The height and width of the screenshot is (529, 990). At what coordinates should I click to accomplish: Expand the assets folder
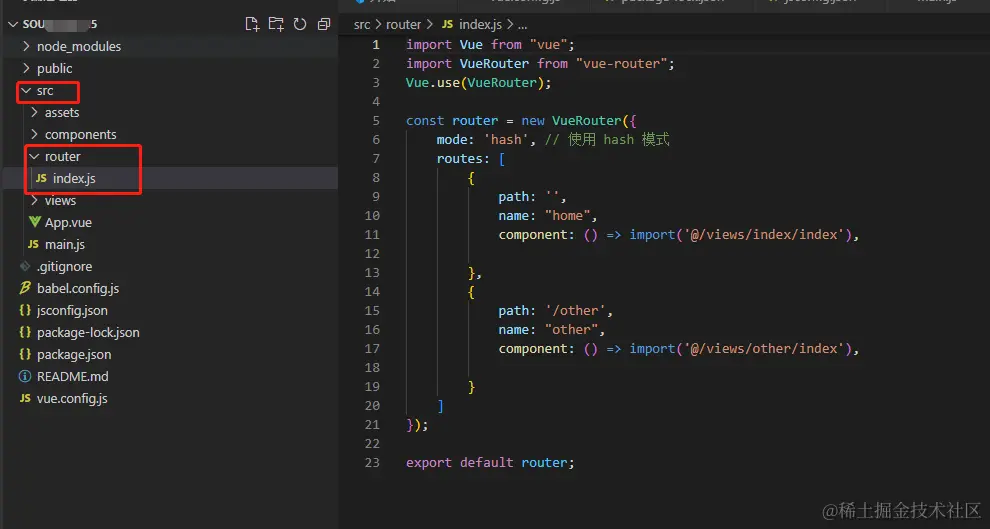coord(34,112)
